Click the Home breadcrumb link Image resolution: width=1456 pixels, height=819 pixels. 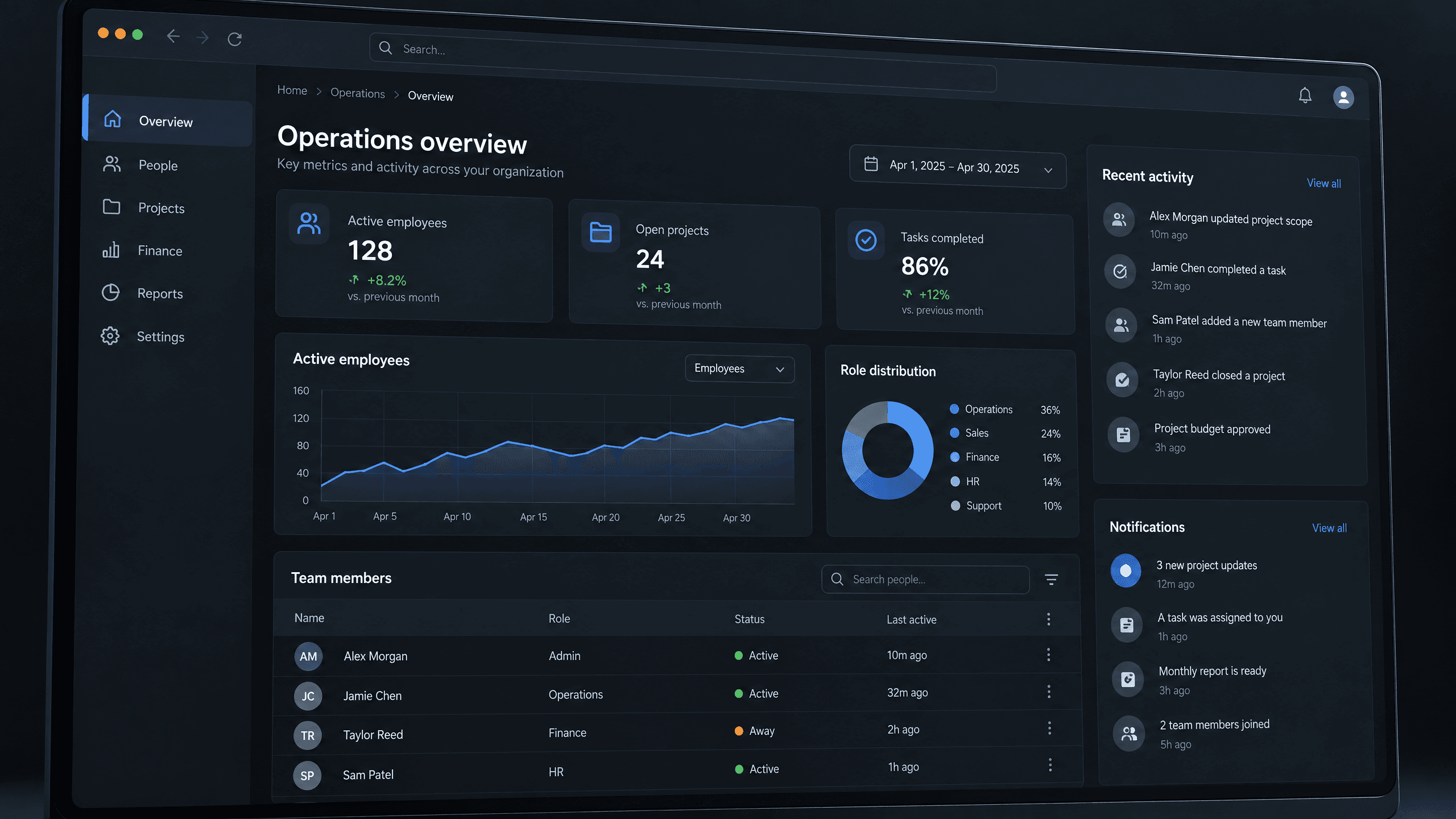tap(292, 90)
